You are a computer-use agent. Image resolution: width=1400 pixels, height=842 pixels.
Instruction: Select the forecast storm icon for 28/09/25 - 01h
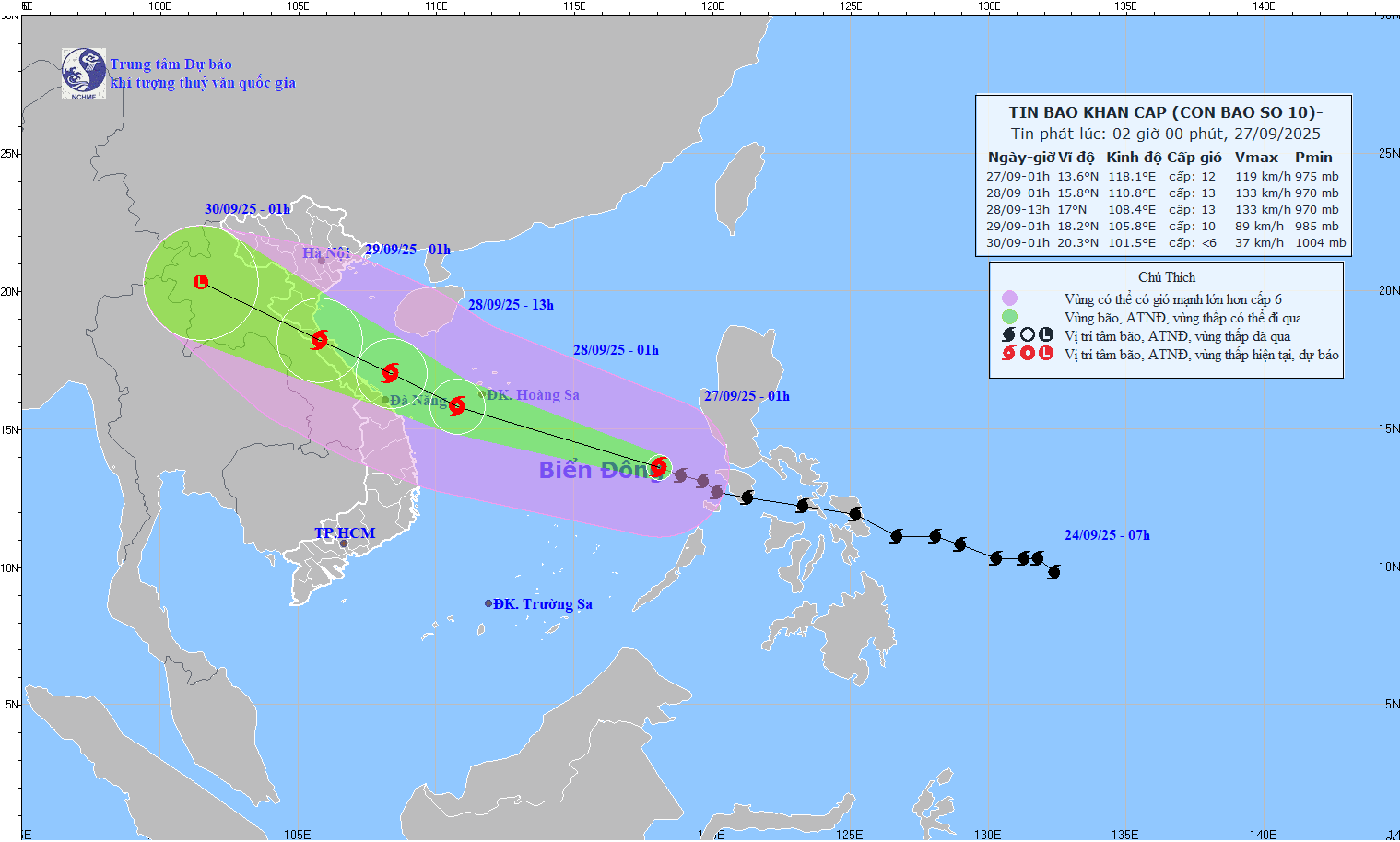pyautogui.click(x=456, y=404)
